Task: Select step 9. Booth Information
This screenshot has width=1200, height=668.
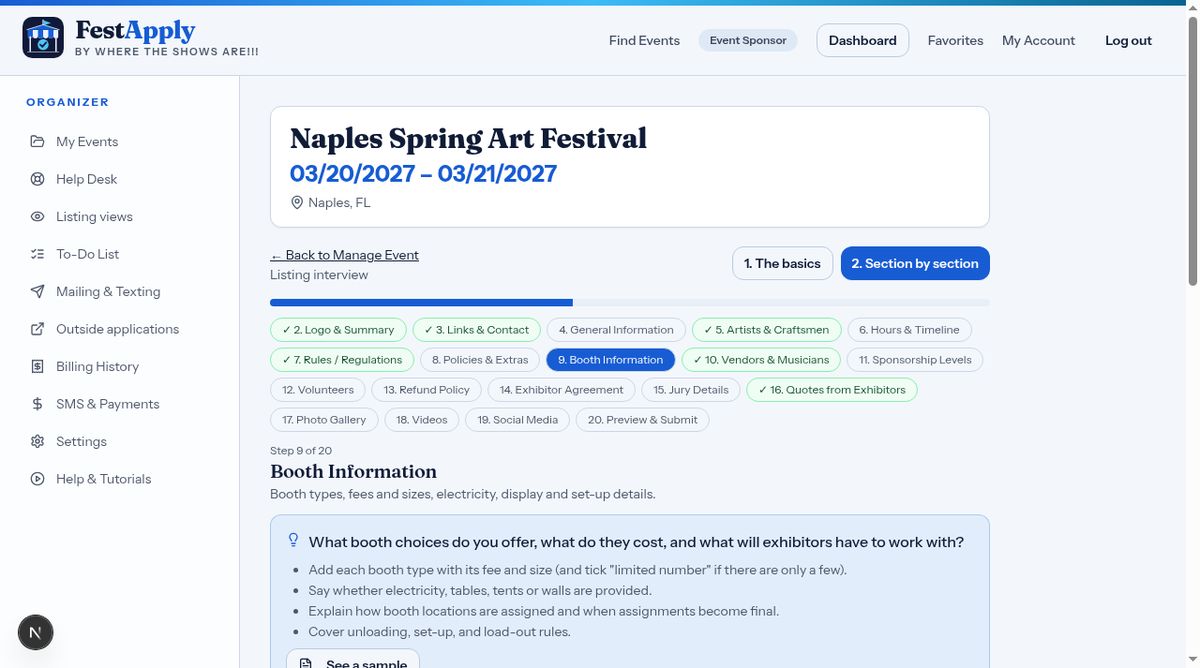Action: (610, 360)
